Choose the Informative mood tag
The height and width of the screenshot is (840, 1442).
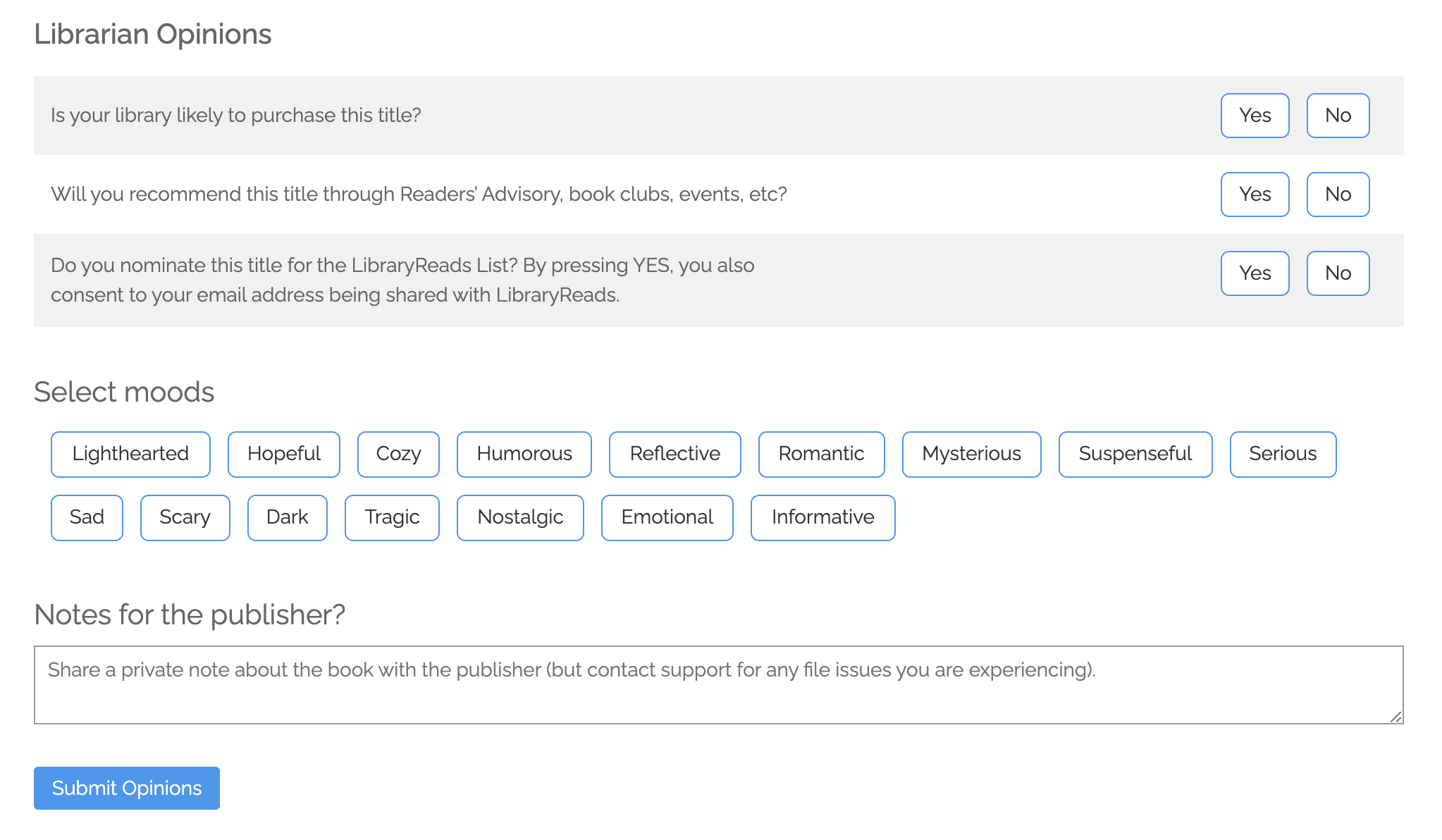pyautogui.click(x=823, y=518)
